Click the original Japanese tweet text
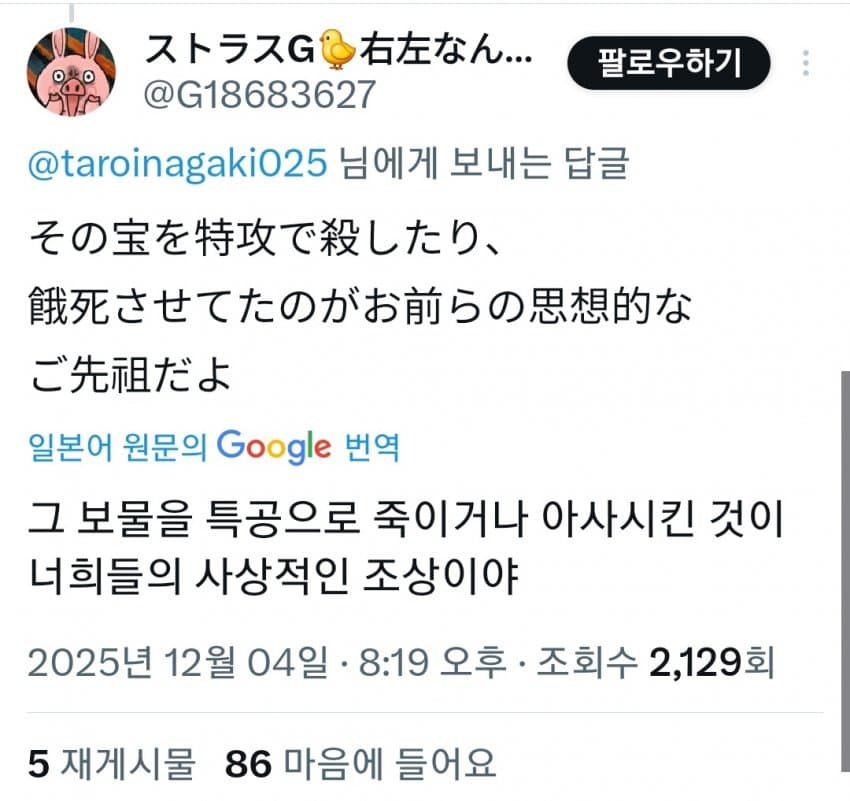Screen dimensions: 850x801 (x=360, y=307)
